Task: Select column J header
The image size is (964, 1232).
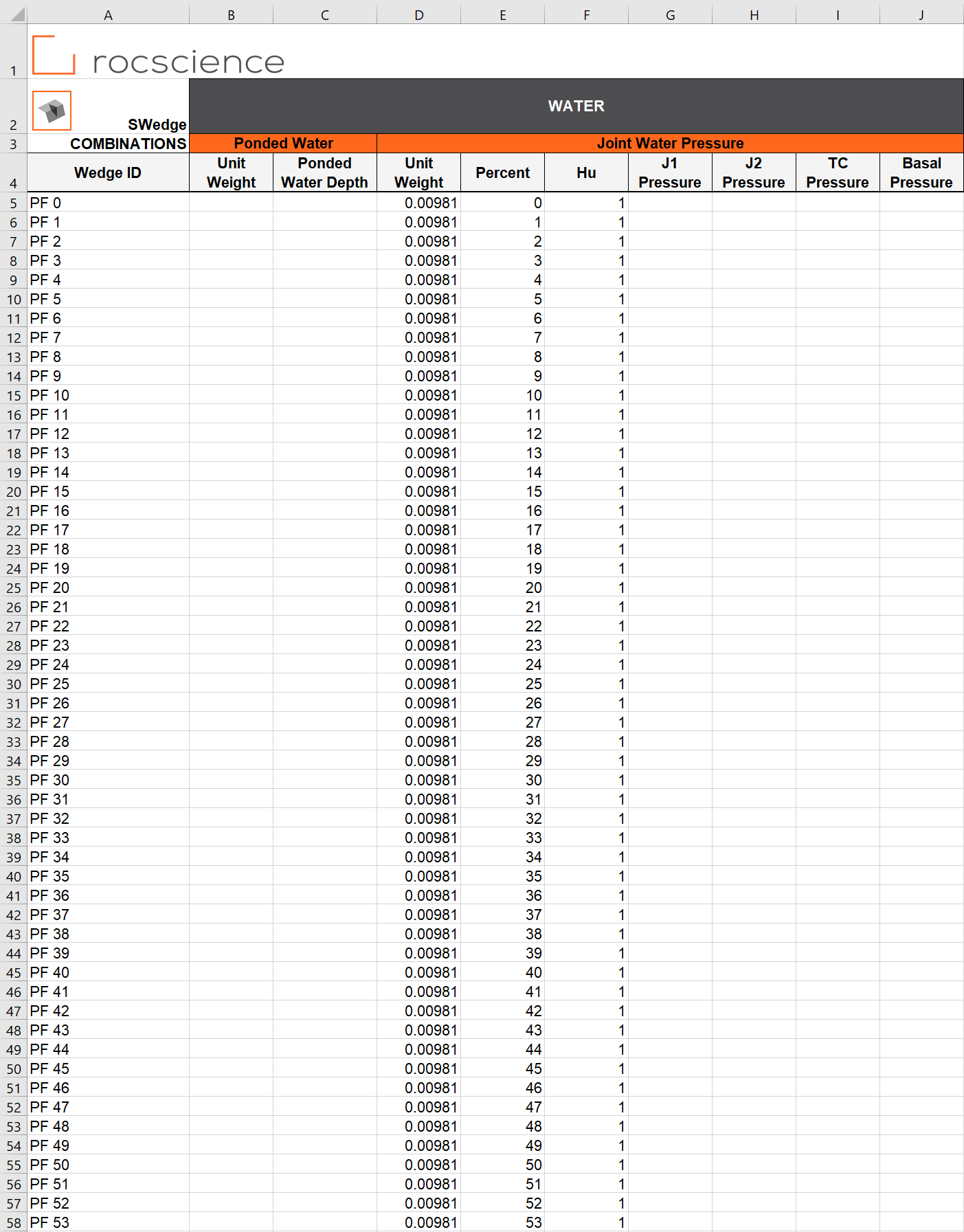Action: (921, 15)
